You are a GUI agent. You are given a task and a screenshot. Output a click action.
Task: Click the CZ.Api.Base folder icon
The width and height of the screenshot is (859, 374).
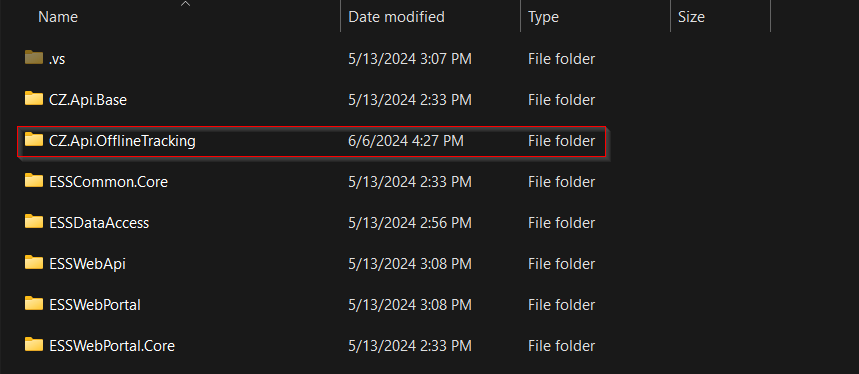coord(34,99)
